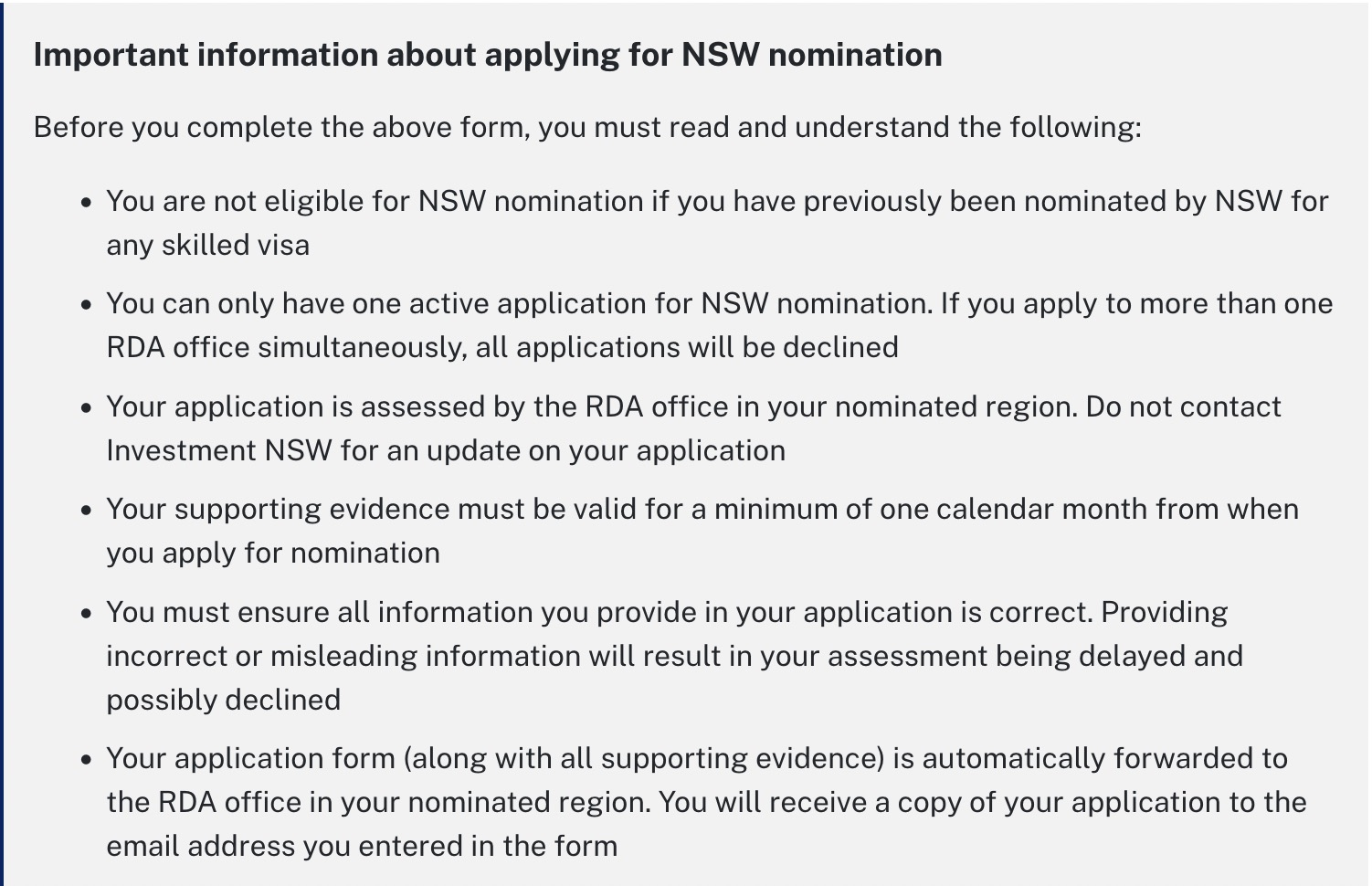Click the "only have one active application" line
This screenshot has width=1372, height=886.
click(719, 303)
